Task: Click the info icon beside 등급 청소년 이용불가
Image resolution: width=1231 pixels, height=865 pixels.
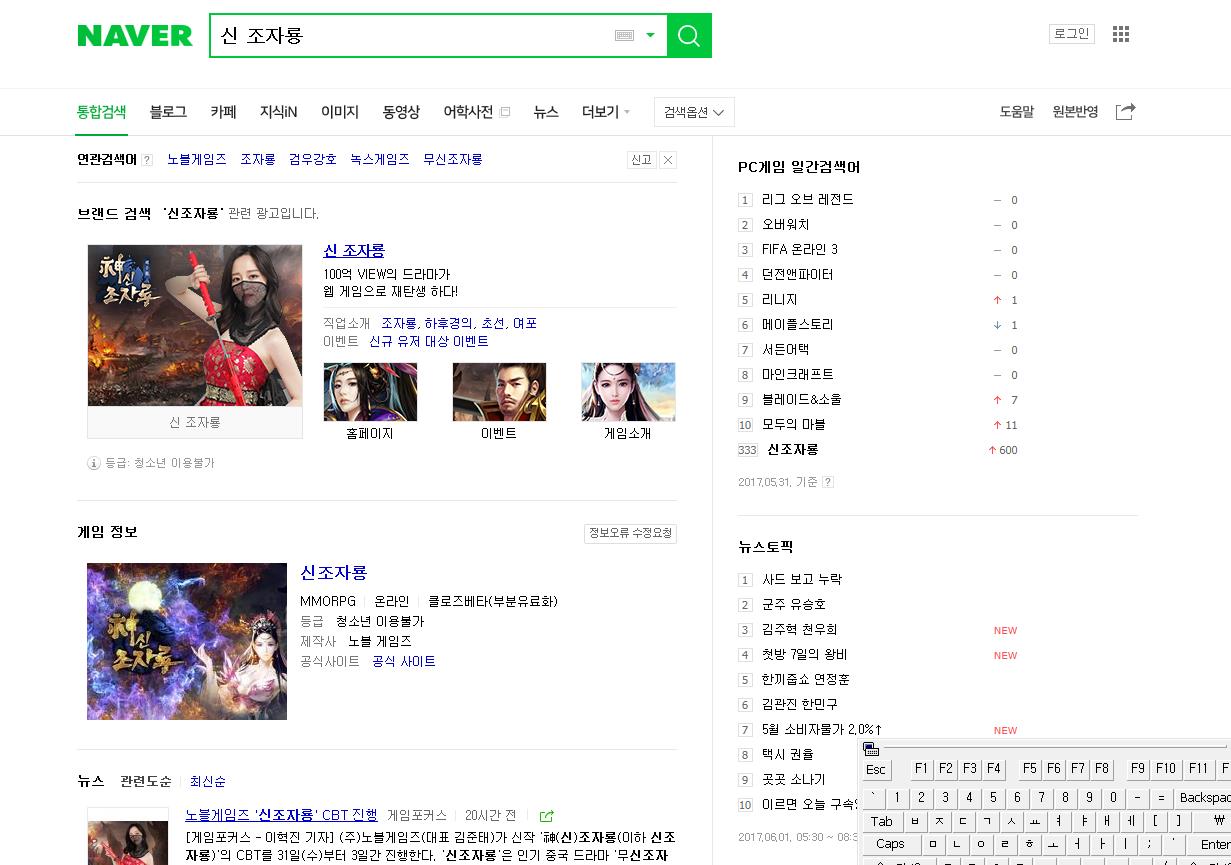Action: point(94,463)
